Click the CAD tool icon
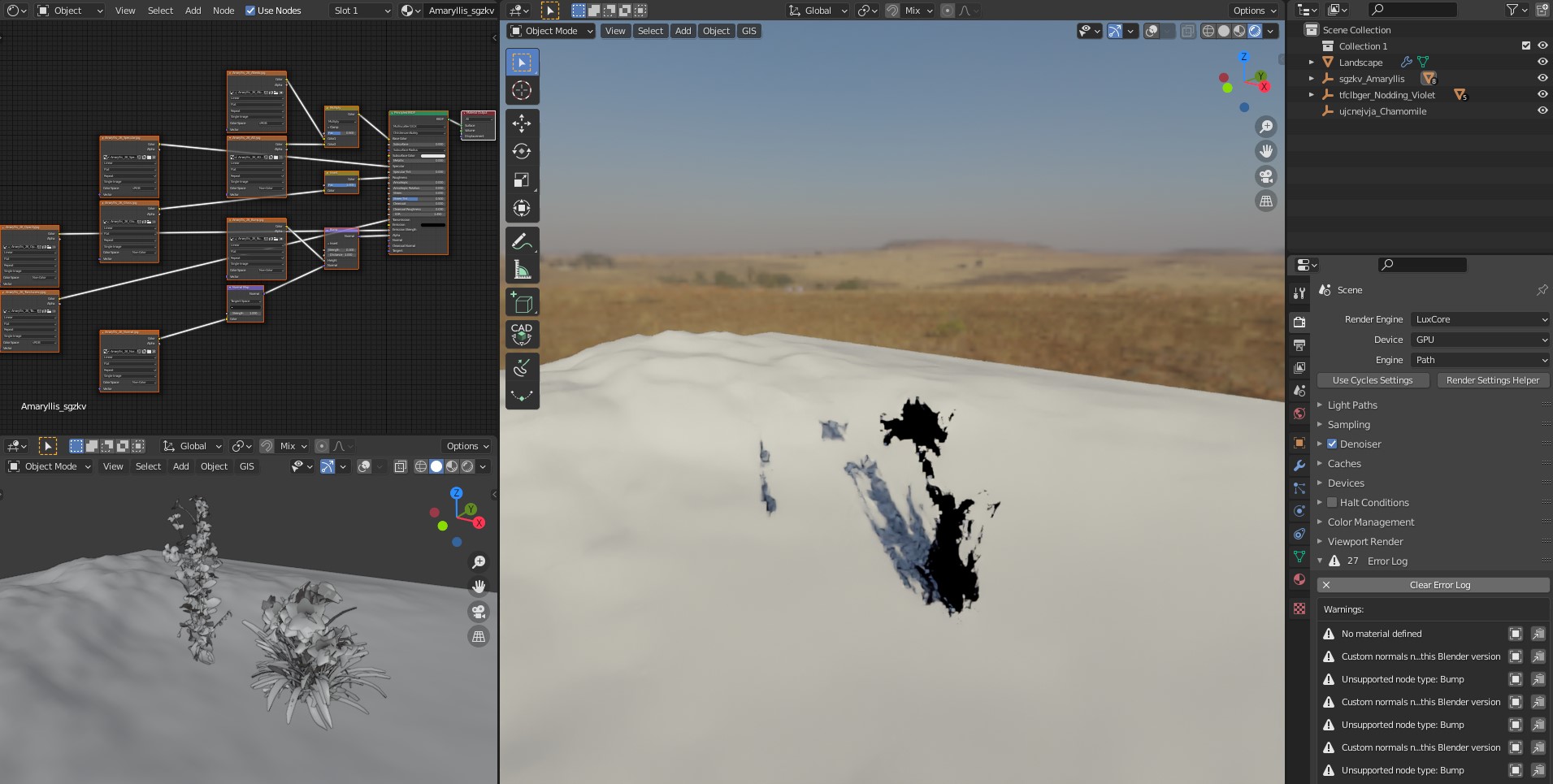The image size is (1553, 784). (x=522, y=334)
